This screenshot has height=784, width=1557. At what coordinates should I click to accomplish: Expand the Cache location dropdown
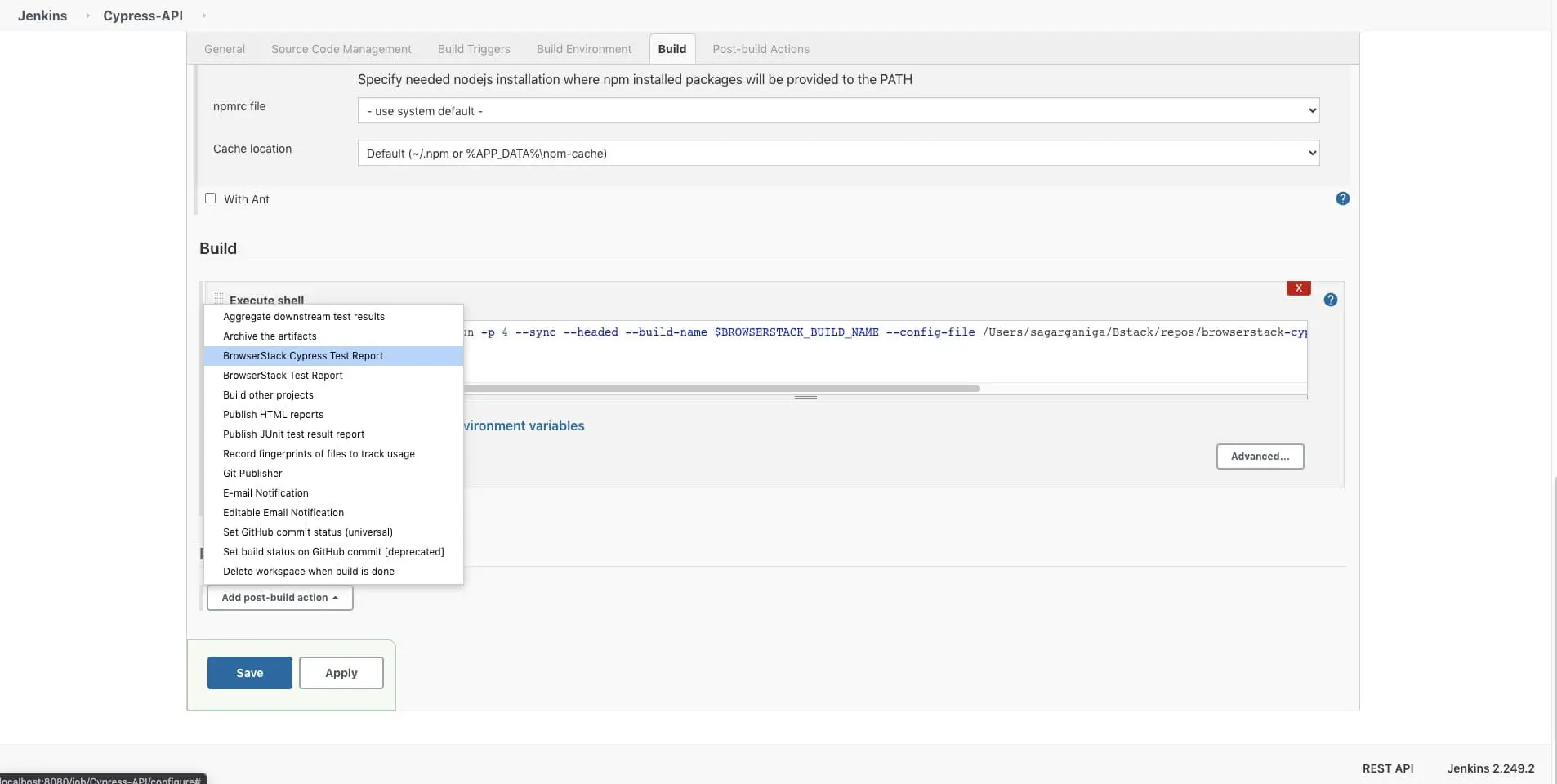838,154
